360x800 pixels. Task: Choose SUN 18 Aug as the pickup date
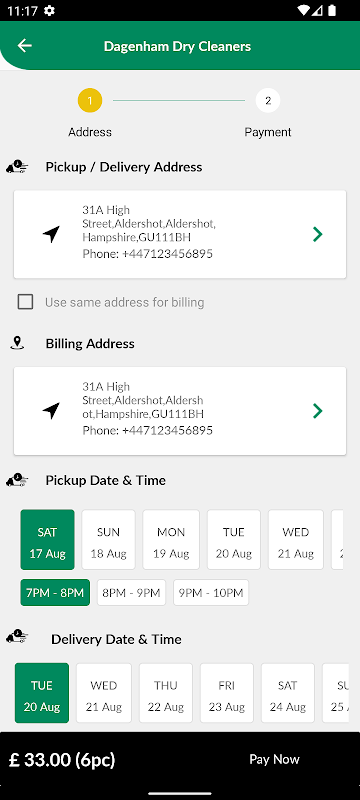tap(109, 540)
